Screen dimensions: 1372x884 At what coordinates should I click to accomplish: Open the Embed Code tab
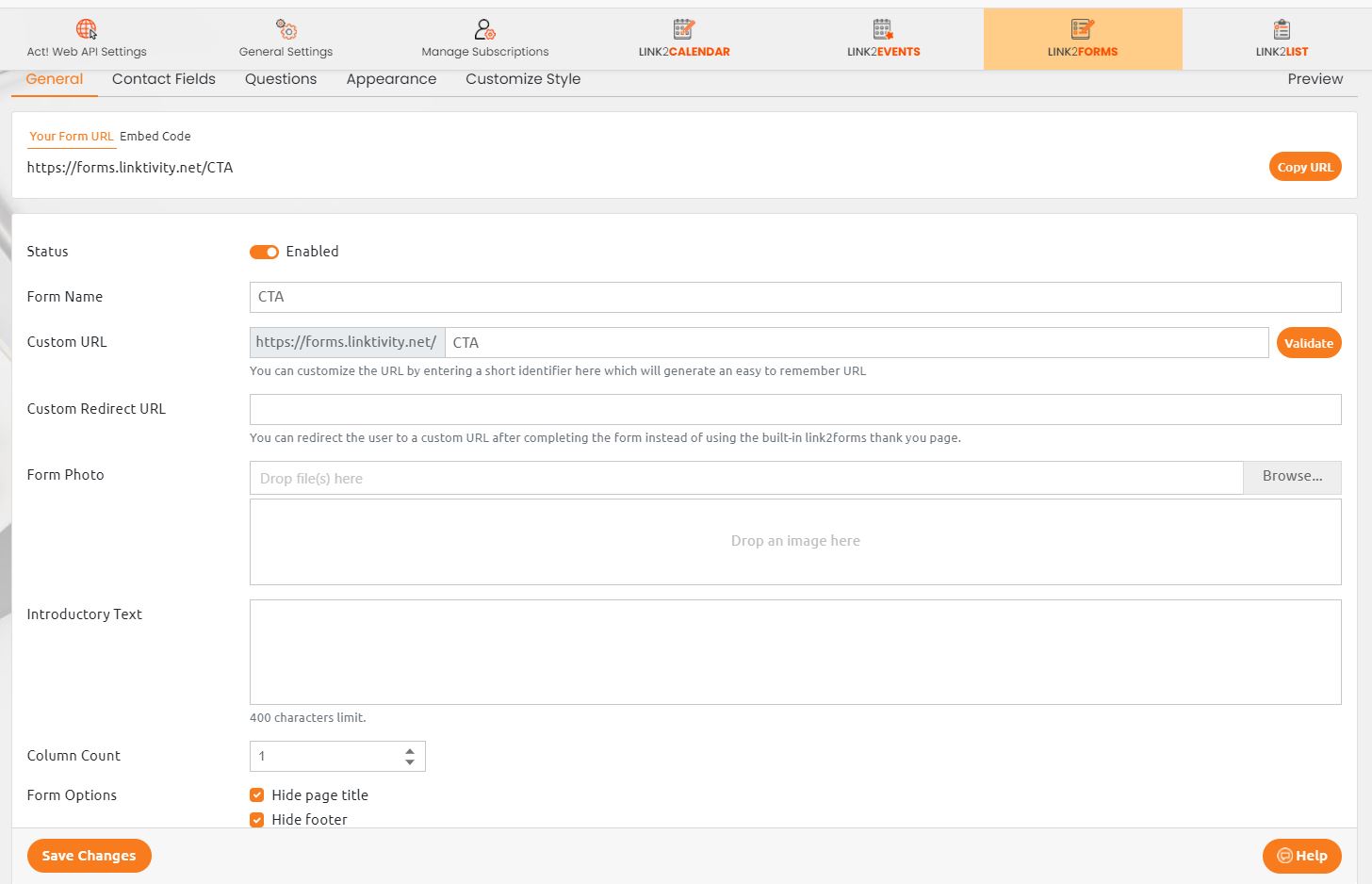155,137
